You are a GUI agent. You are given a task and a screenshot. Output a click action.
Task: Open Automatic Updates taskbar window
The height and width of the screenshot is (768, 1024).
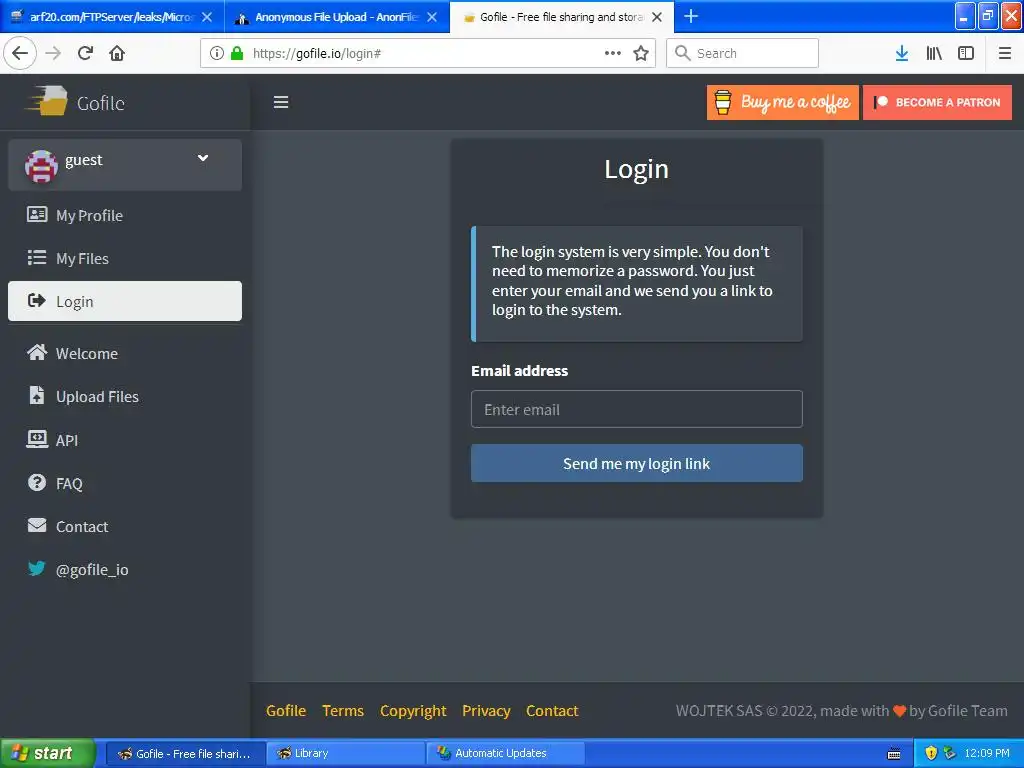pos(505,753)
